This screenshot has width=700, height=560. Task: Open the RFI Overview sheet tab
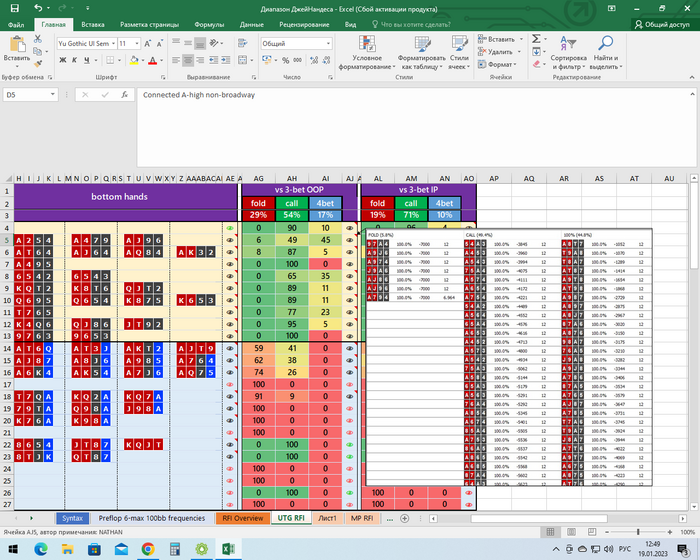click(x=243, y=518)
